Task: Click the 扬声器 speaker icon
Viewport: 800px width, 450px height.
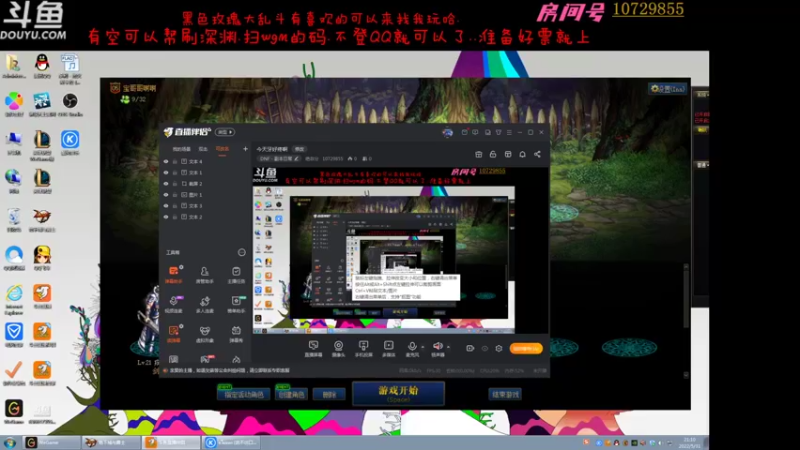Action: point(438,348)
